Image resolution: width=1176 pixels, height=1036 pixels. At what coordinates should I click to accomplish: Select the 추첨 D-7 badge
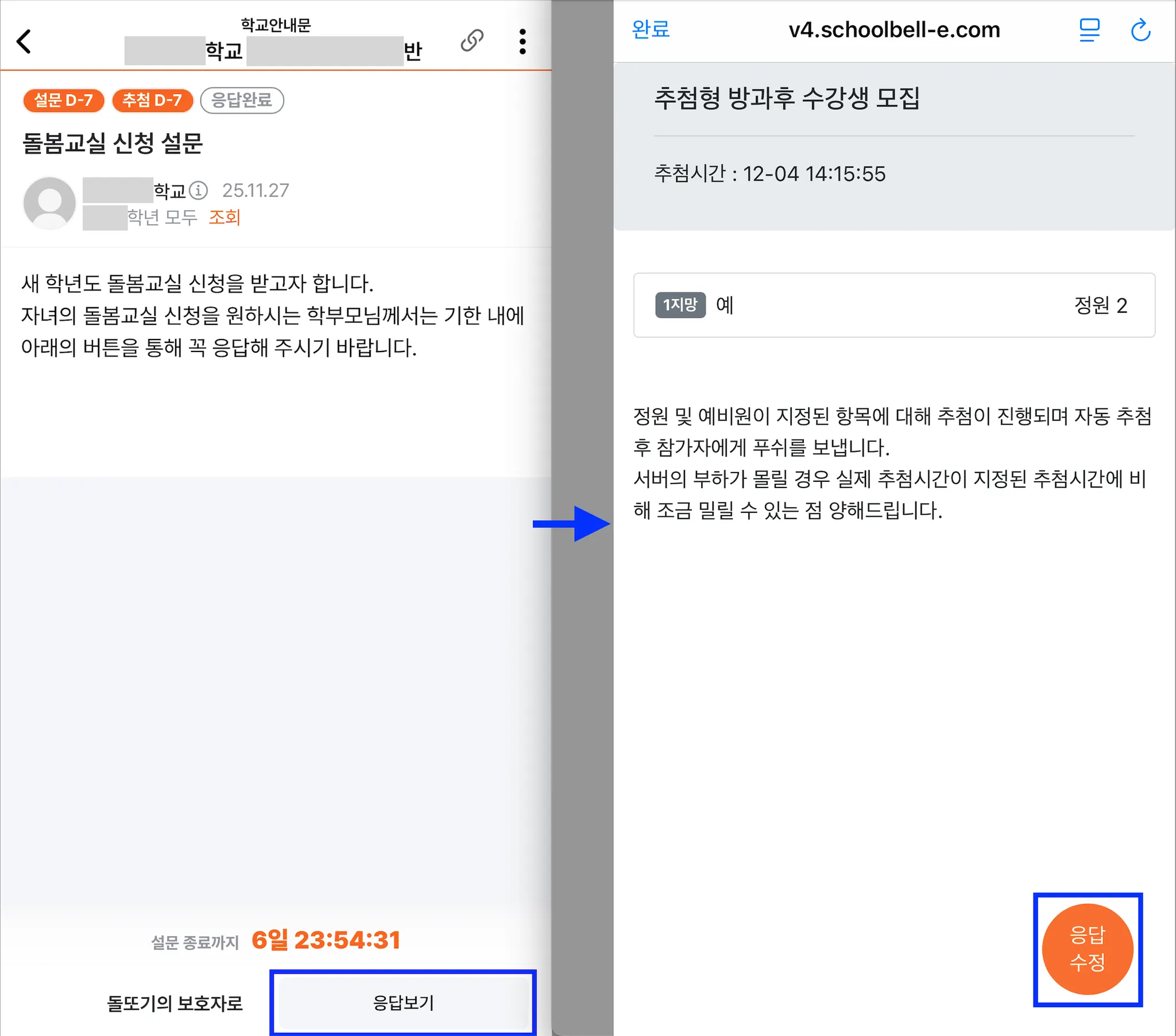coord(152,100)
